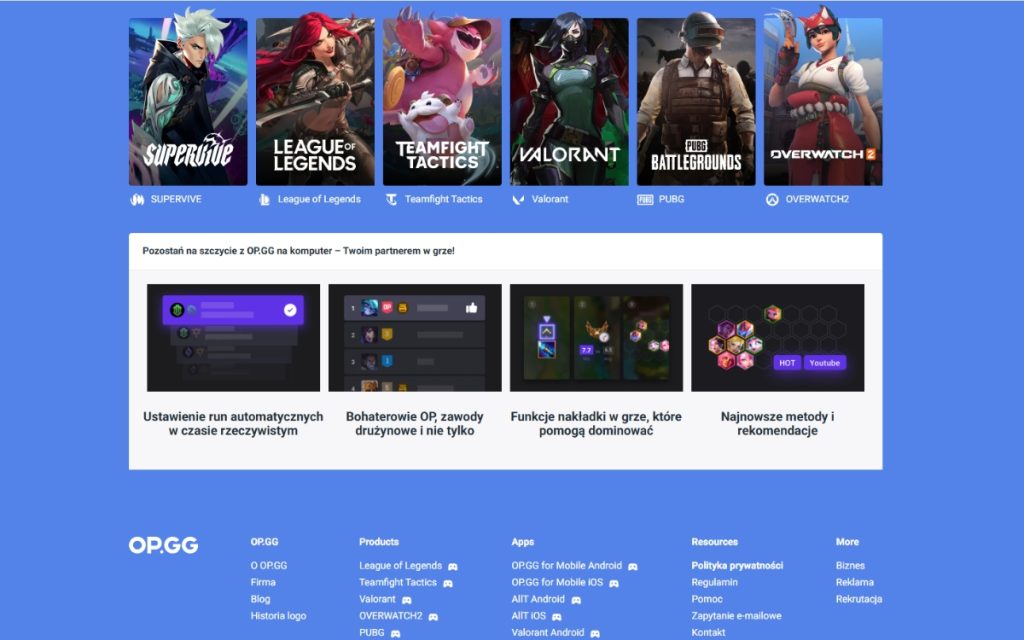Open the Overwatch 2 game card
1024x640 pixels.
click(823, 101)
